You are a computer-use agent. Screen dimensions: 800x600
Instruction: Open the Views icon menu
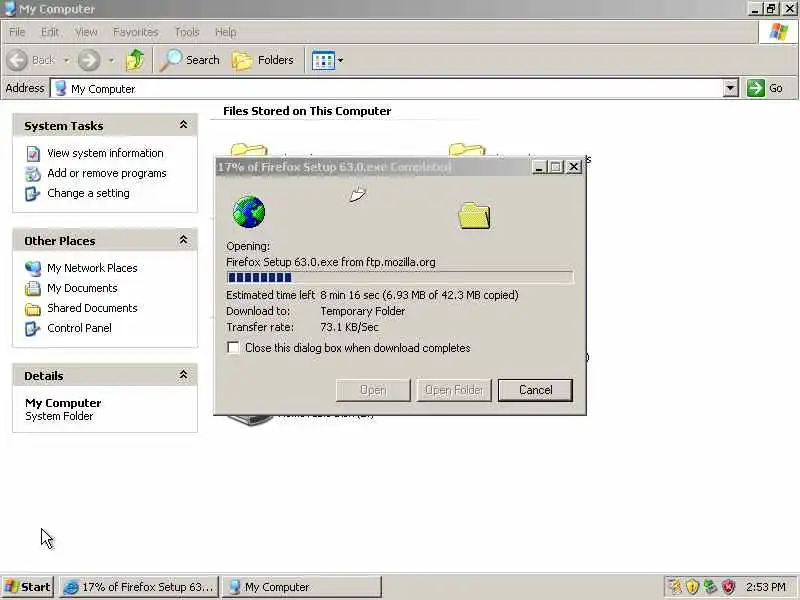(327, 60)
